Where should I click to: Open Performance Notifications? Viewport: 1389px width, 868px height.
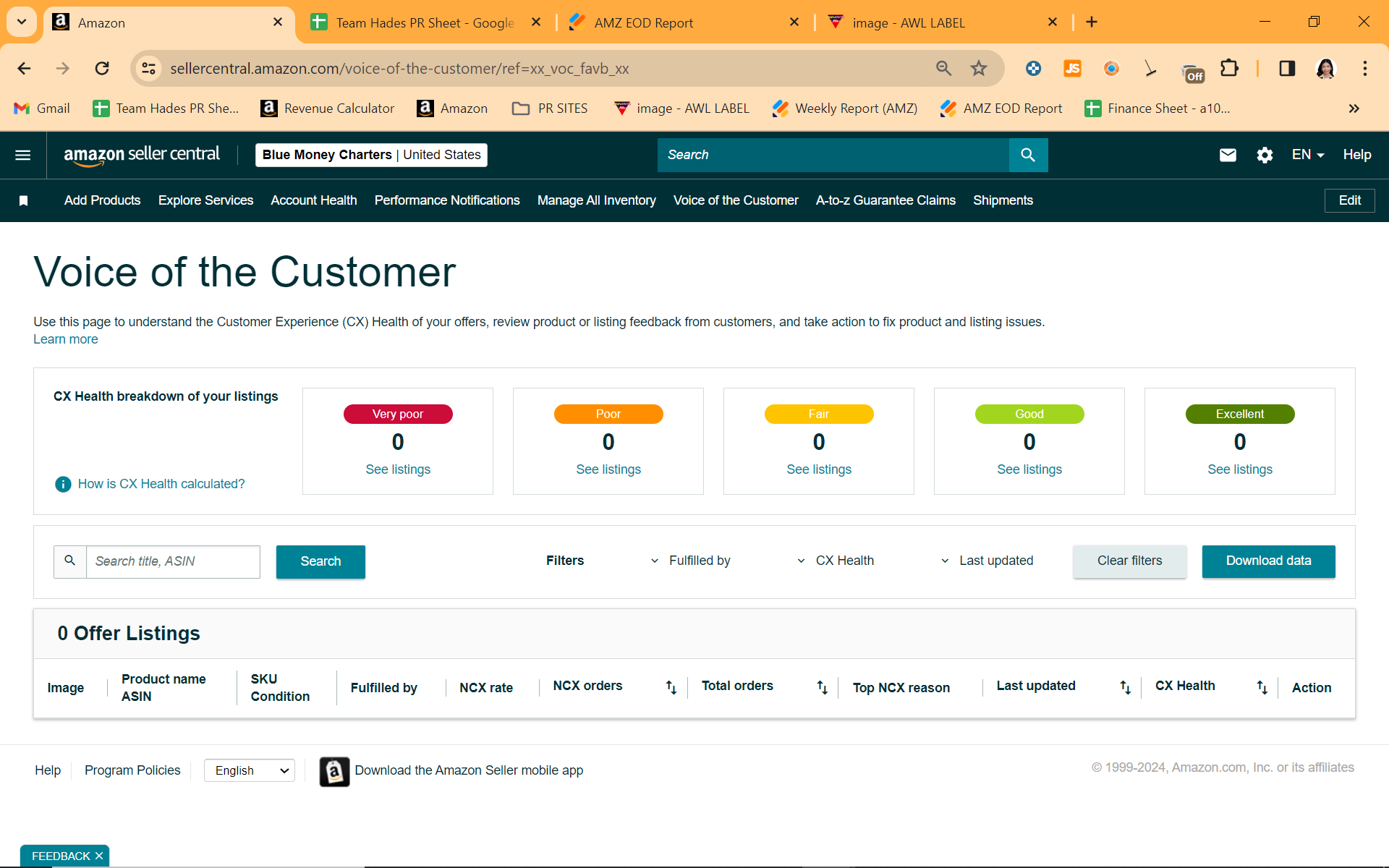click(x=447, y=200)
